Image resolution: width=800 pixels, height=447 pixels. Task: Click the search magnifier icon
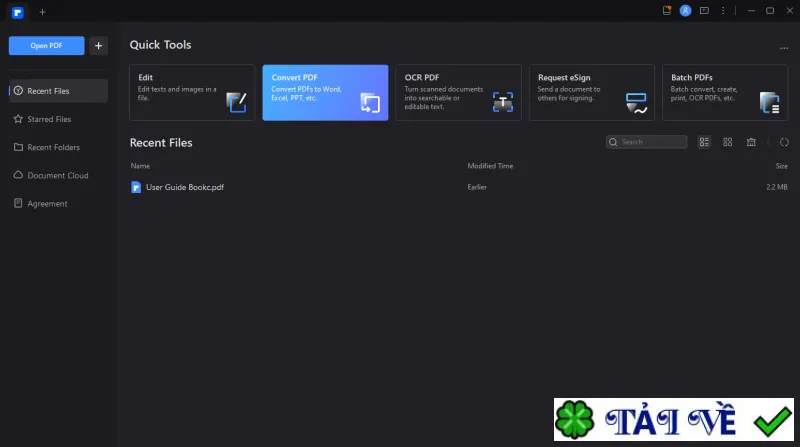click(613, 142)
